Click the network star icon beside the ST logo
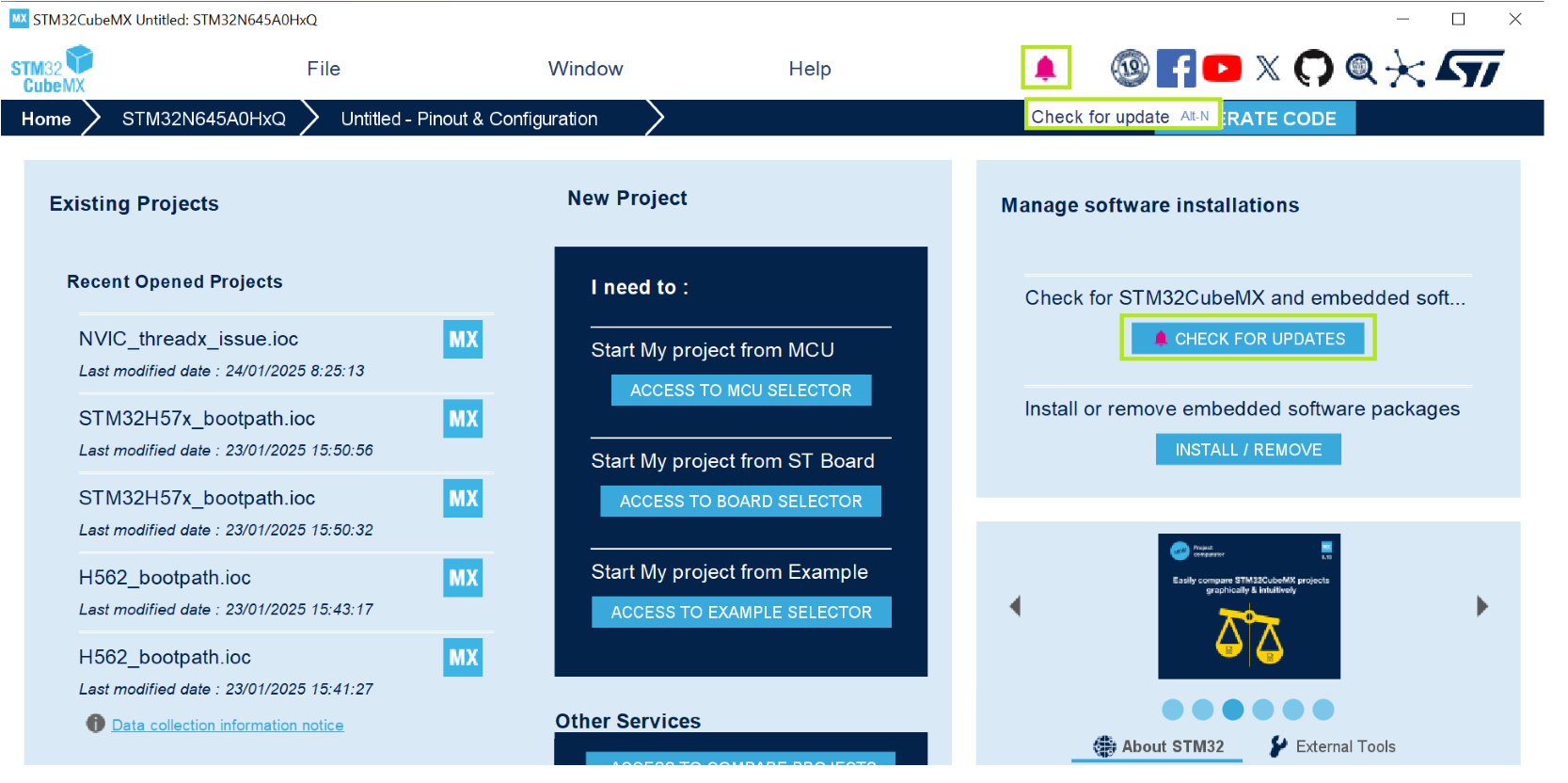 [x=1405, y=69]
